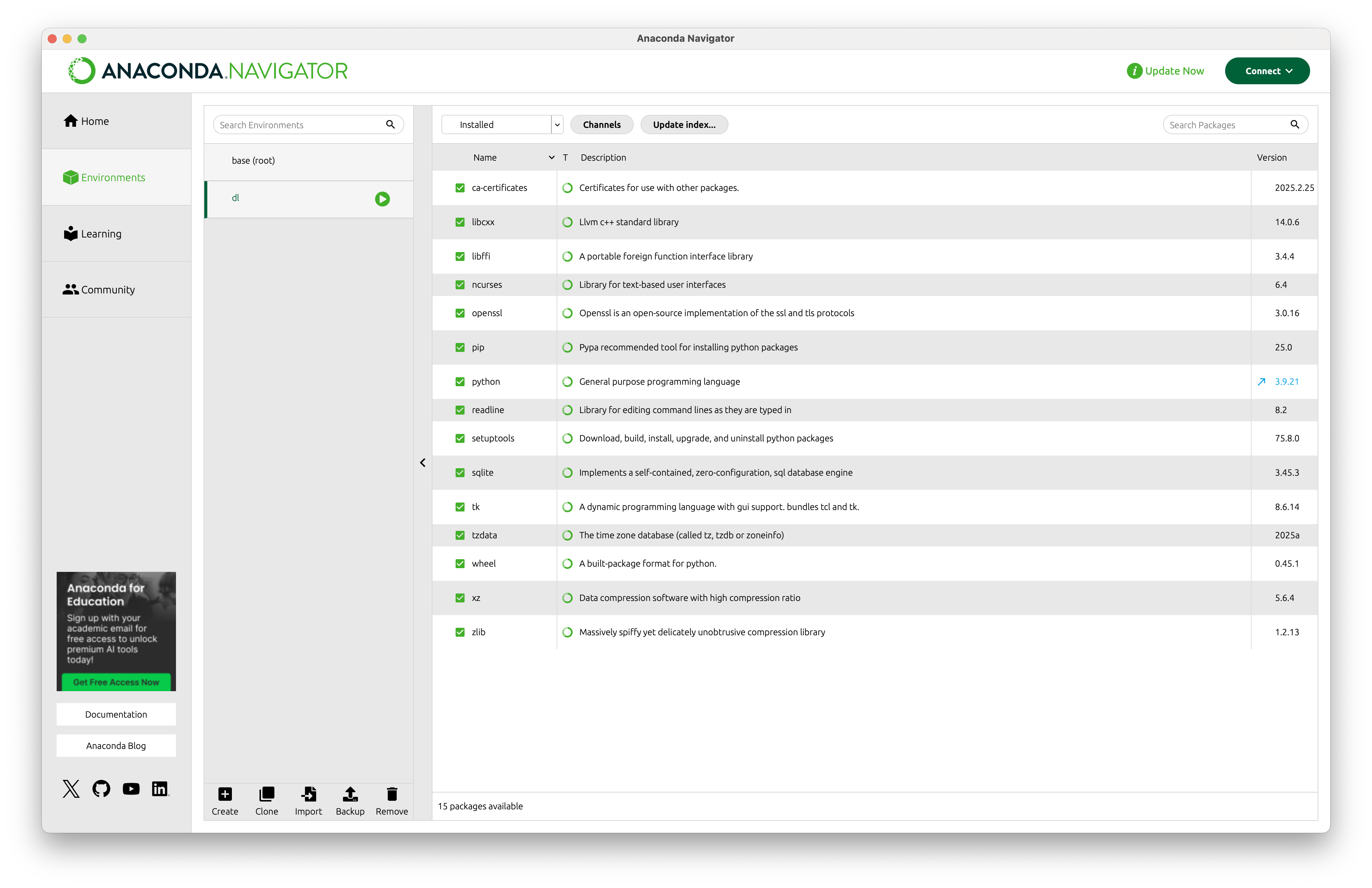Click the type circle icon for ca-certificates
The height and width of the screenshot is (888, 1372).
[567, 188]
